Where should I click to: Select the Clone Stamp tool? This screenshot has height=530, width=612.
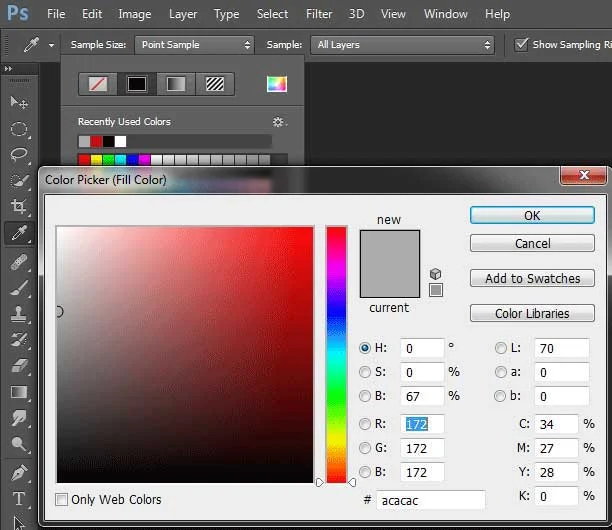(x=19, y=314)
